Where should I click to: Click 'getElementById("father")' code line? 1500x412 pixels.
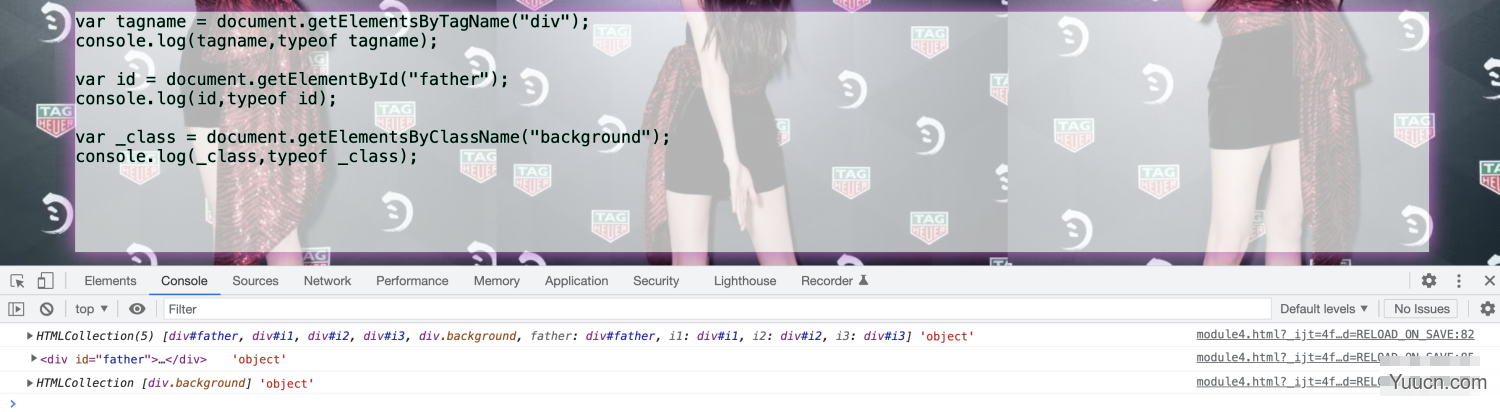pos(292,79)
